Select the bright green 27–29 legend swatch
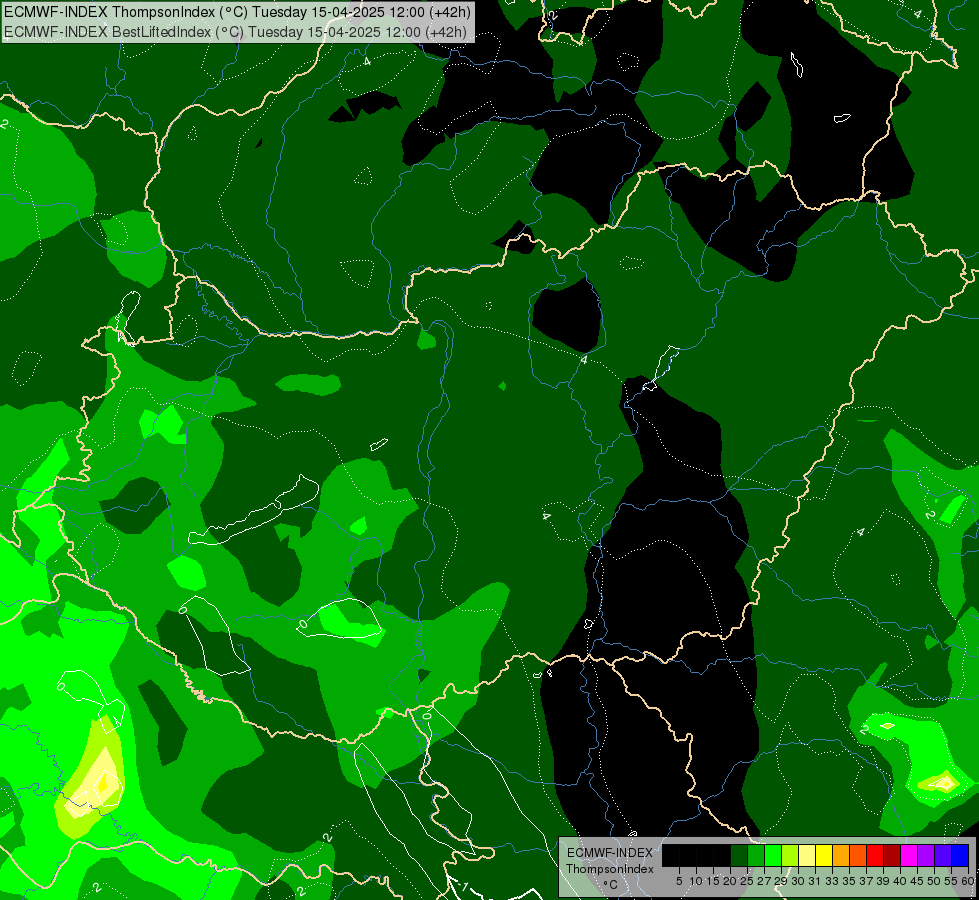The width and height of the screenshot is (979, 900). click(x=774, y=855)
